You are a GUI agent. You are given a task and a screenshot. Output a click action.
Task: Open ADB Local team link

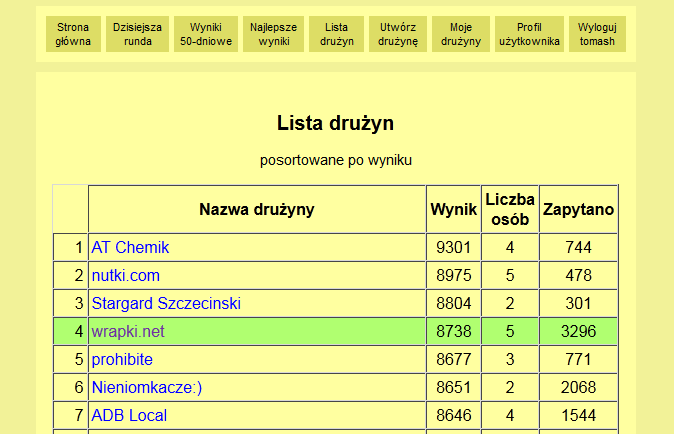pyautogui.click(x=129, y=415)
